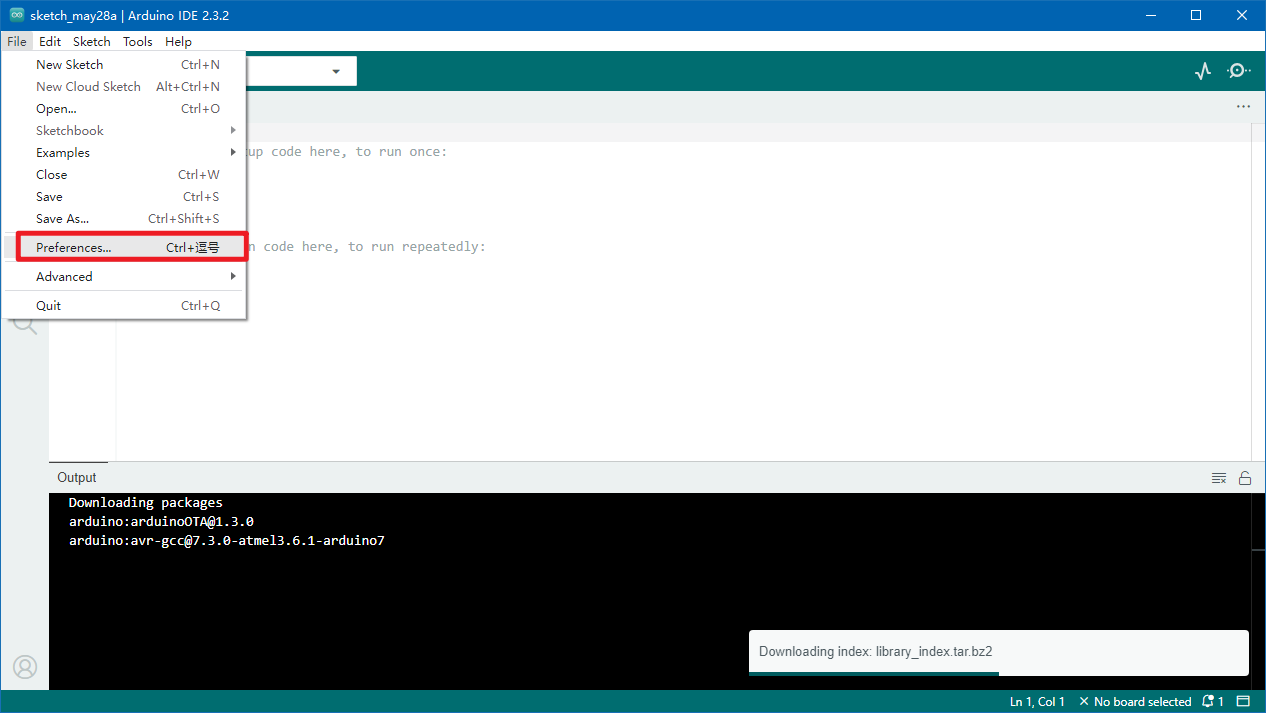This screenshot has height=713, width=1266.
Task: Open the Serial Monitor
Action: click(1239, 71)
